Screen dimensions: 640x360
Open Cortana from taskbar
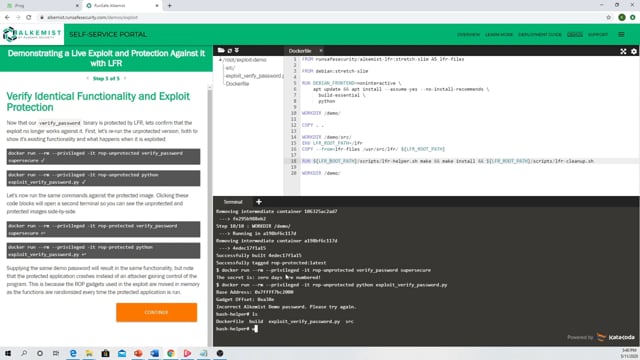(40, 353)
